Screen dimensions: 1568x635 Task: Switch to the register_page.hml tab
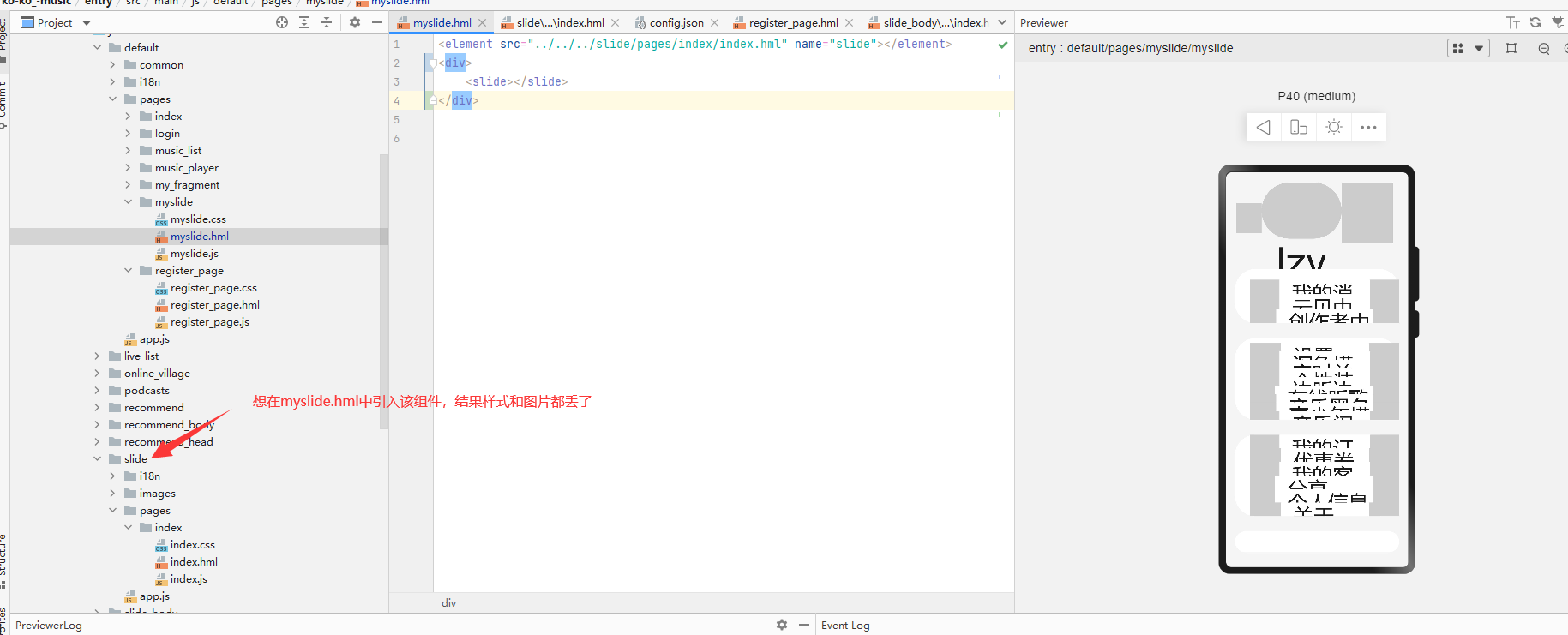[786, 23]
